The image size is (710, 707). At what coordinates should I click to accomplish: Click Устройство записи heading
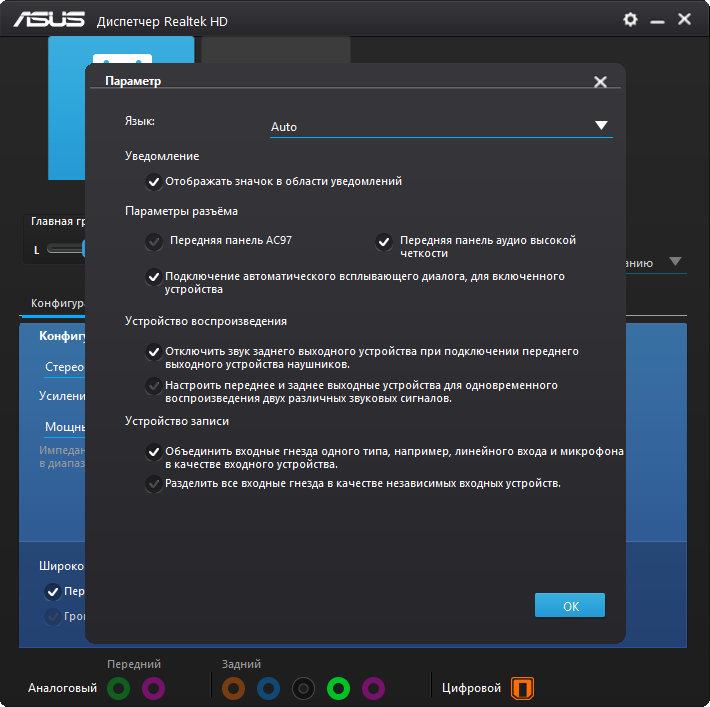(177, 421)
